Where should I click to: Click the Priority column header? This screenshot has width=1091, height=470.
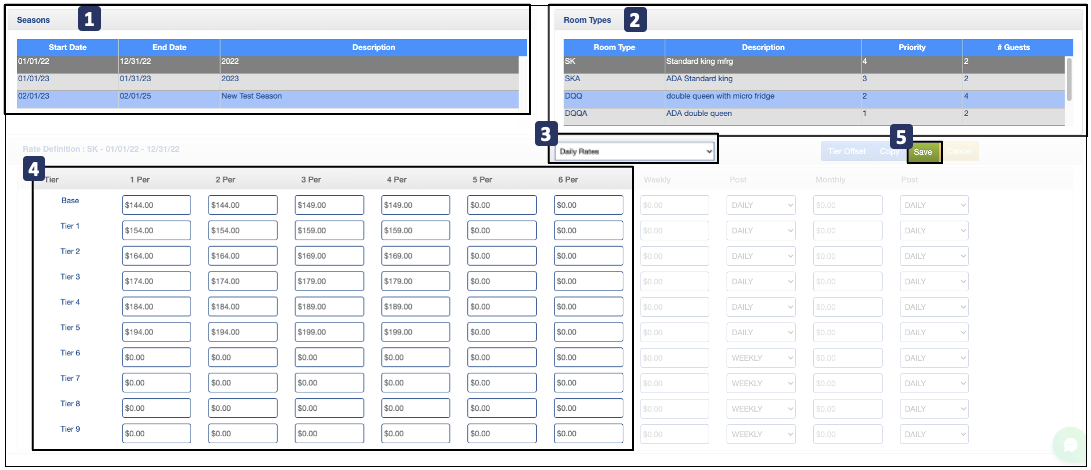pyautogui.click(x=912, y=47)
